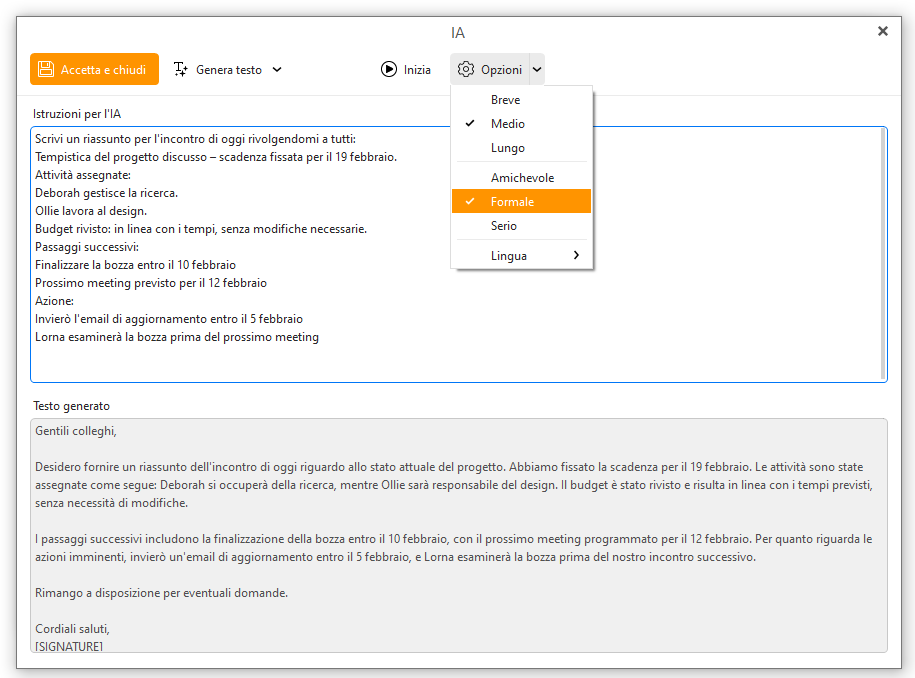The width and height of the screenshot is (915, 678).
Task: Click the instructions field vertical scrollbar
Action: pyautogui.click(x=883, y=254)
